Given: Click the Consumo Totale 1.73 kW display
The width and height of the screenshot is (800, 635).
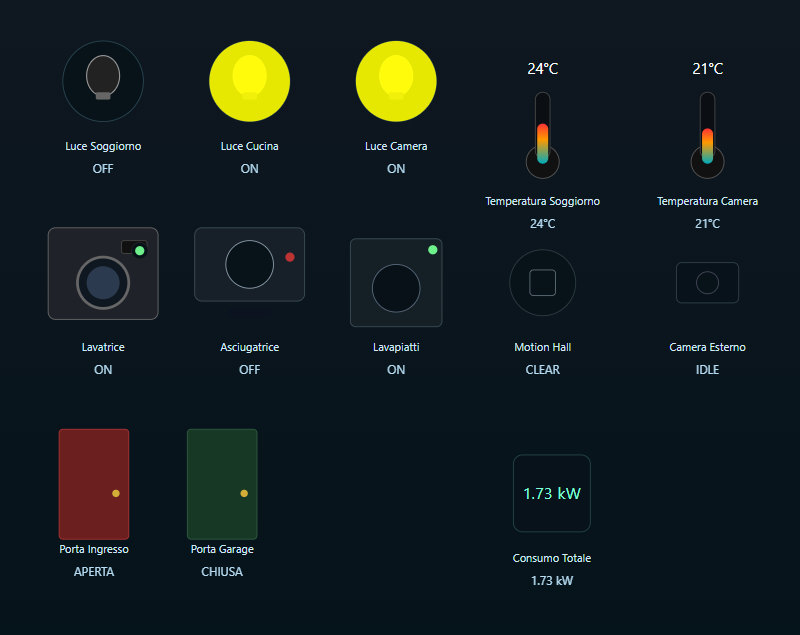Looking at the screenshot, I should tap(552, 493).
